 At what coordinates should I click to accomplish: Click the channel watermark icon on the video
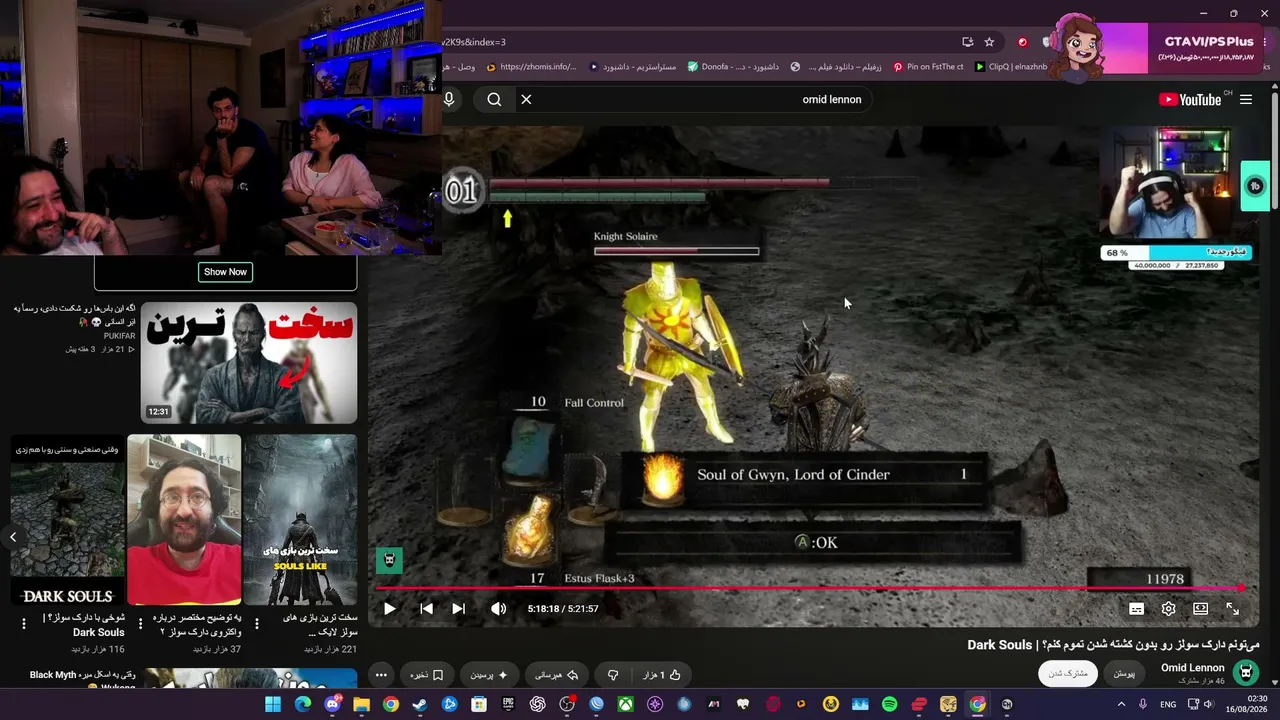coord(389,560)
